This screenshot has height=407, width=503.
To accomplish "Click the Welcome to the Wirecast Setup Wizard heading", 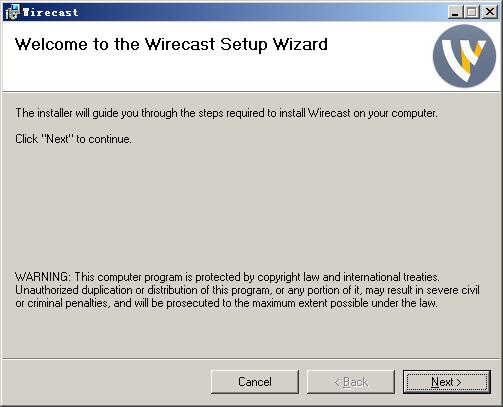I will 171,44.
